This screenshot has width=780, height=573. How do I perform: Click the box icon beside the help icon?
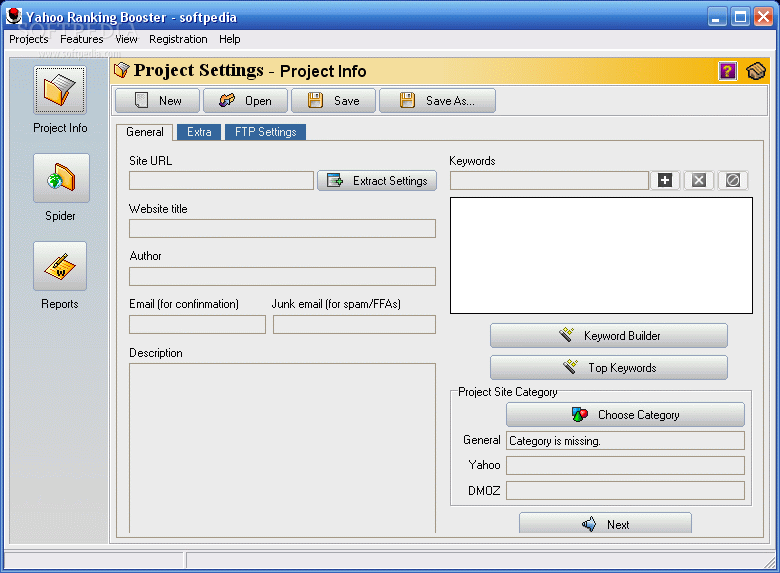(755, 71)
